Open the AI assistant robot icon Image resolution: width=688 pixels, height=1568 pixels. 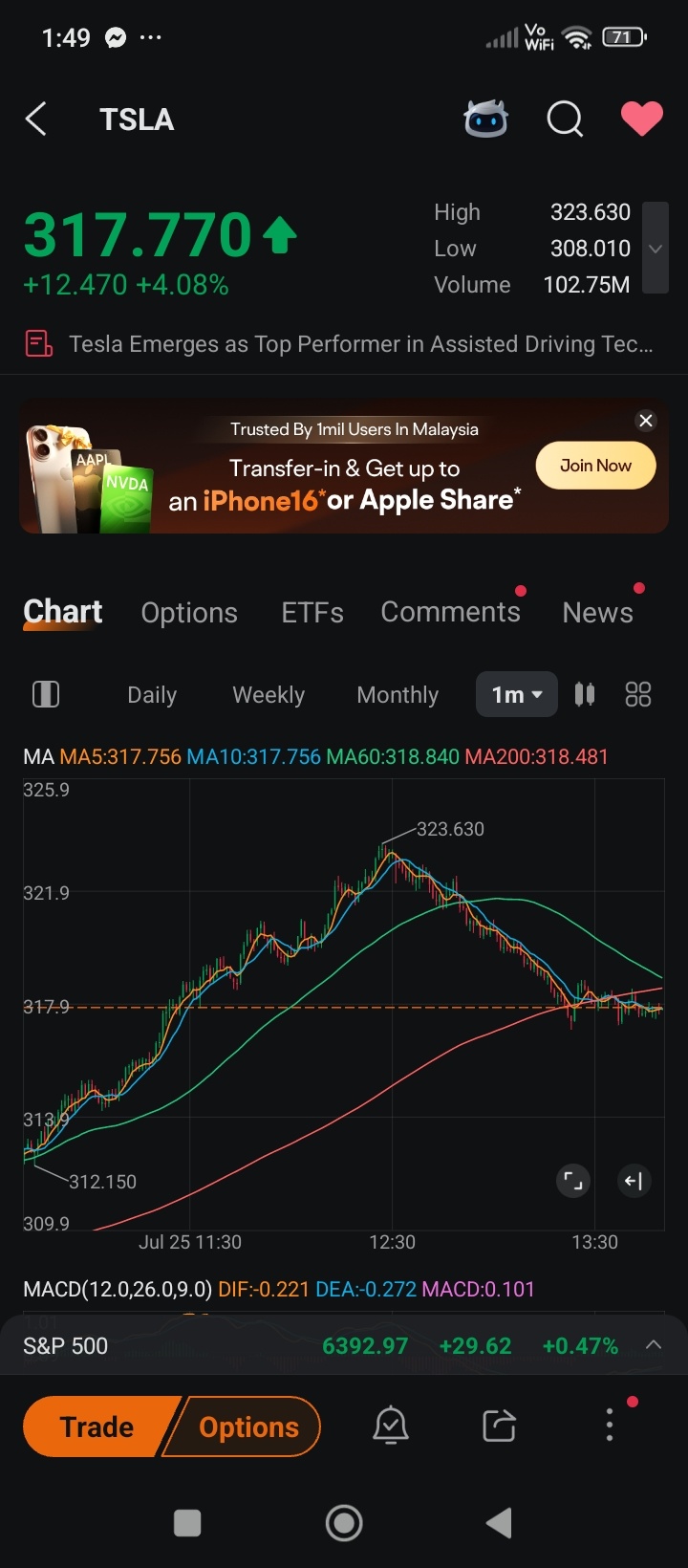coord(486,120)
